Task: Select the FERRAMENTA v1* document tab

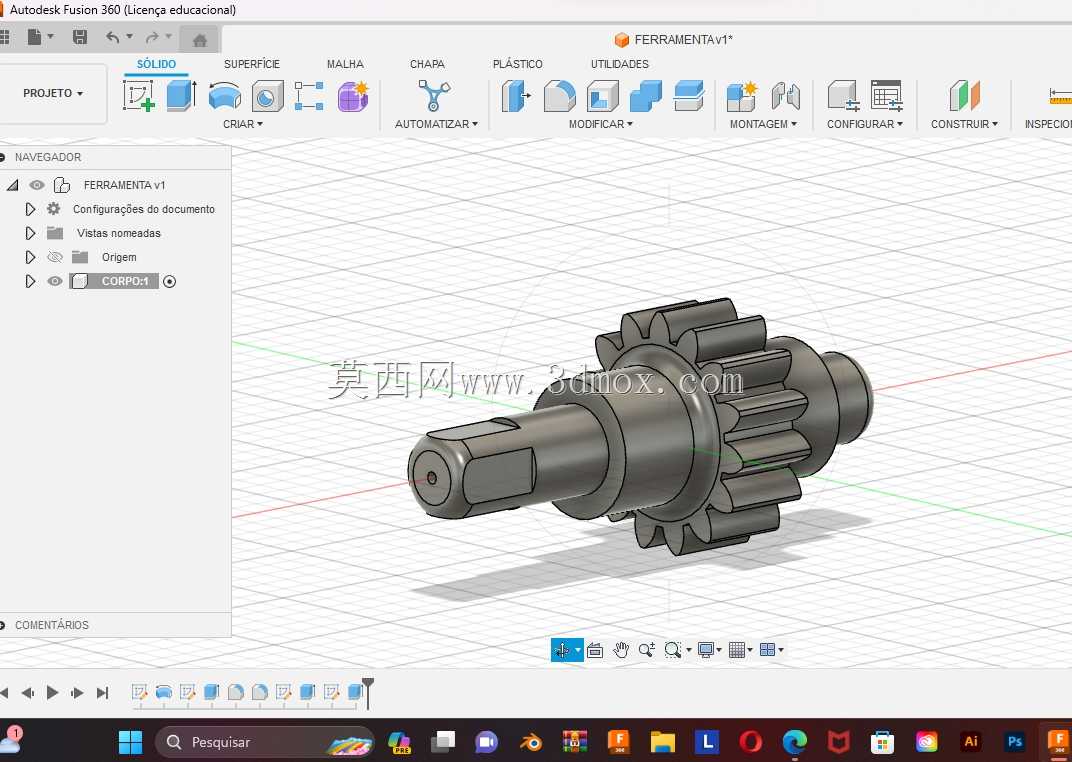Action: [x=673, y=40]
